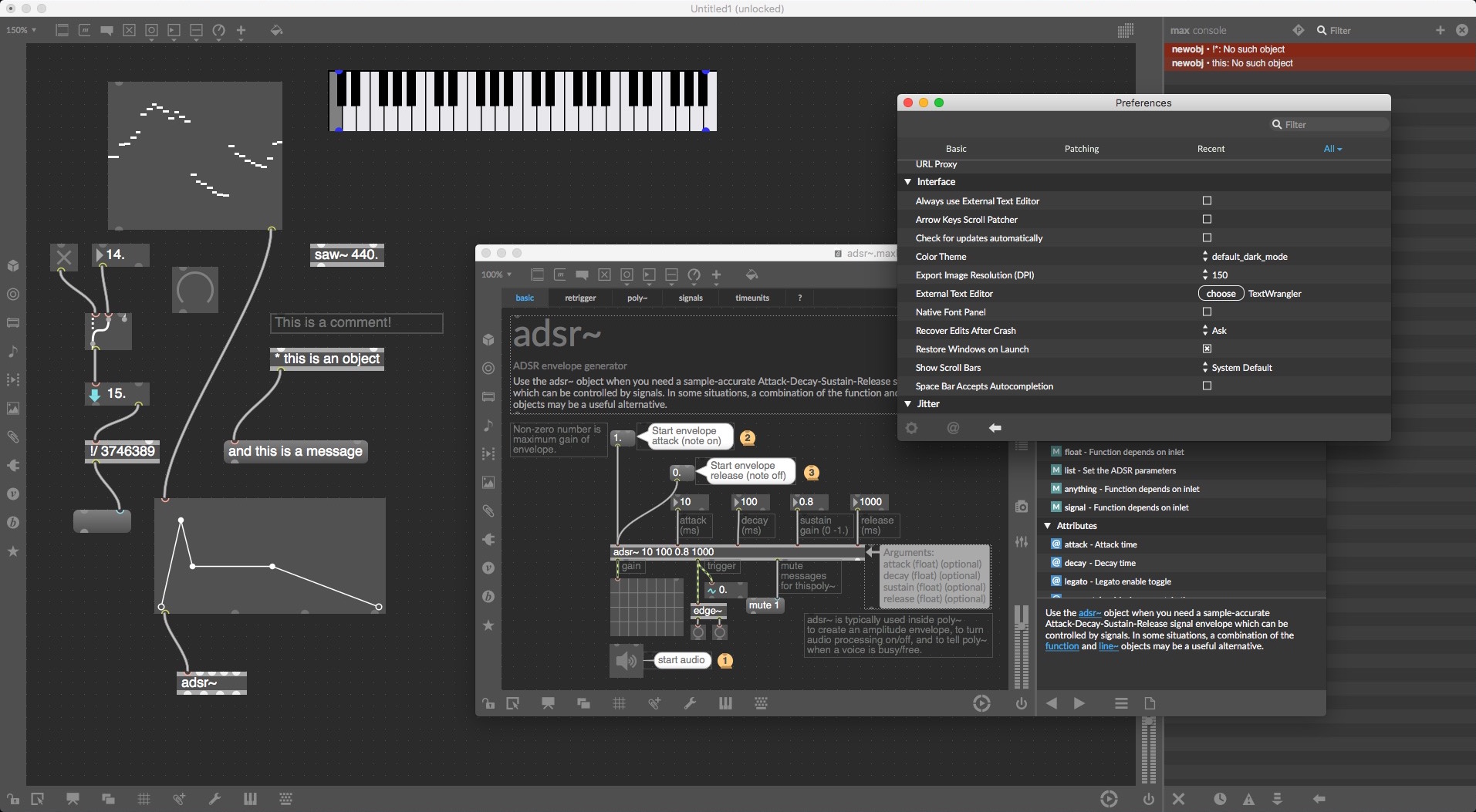Viewport: 1476px width, 812px height.
Task: Follow the function hyperlink in the adsr~ description
Action: click(1062, 647)
